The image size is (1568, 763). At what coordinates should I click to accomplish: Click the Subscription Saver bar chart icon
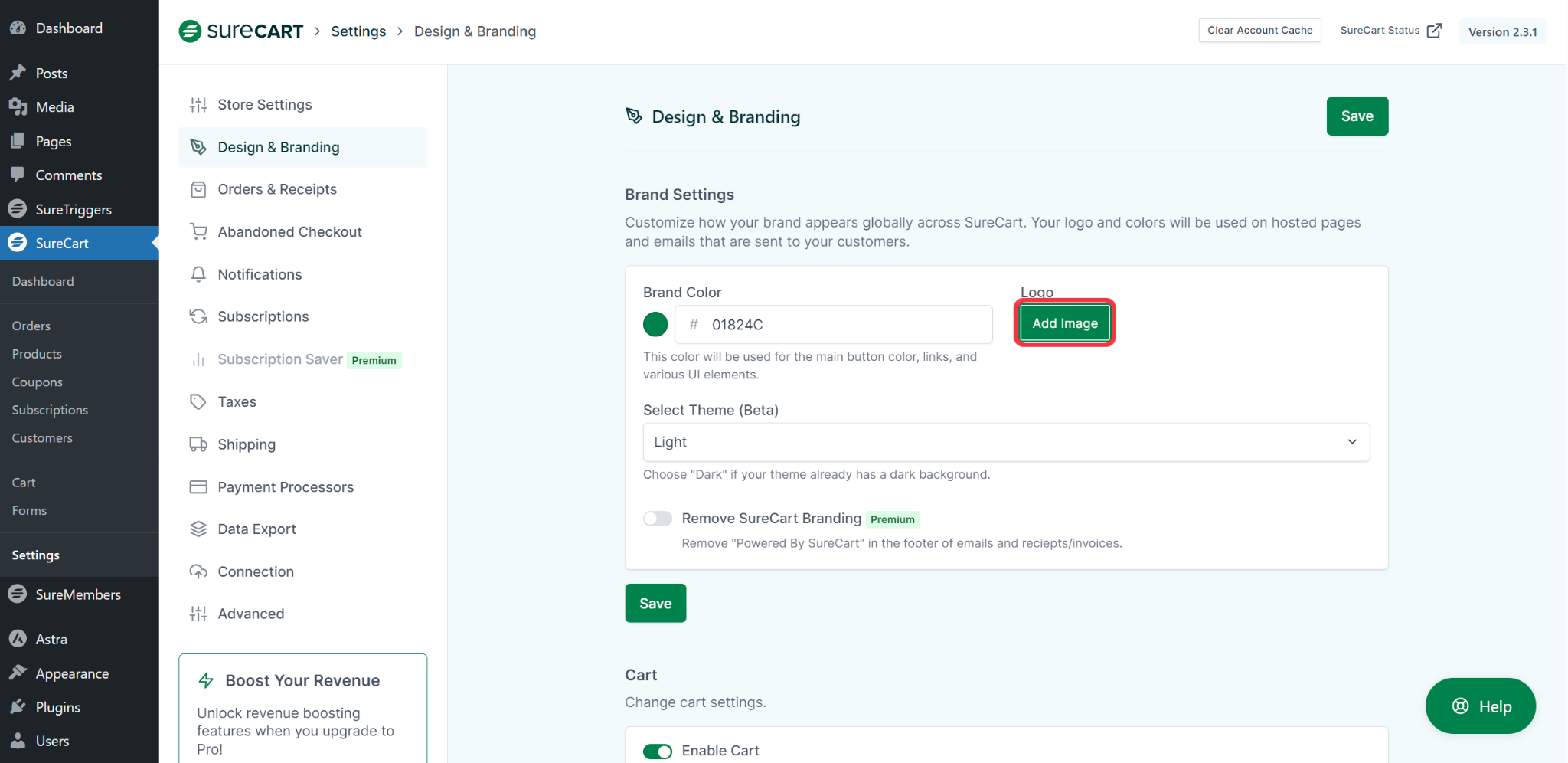point(198,359)
